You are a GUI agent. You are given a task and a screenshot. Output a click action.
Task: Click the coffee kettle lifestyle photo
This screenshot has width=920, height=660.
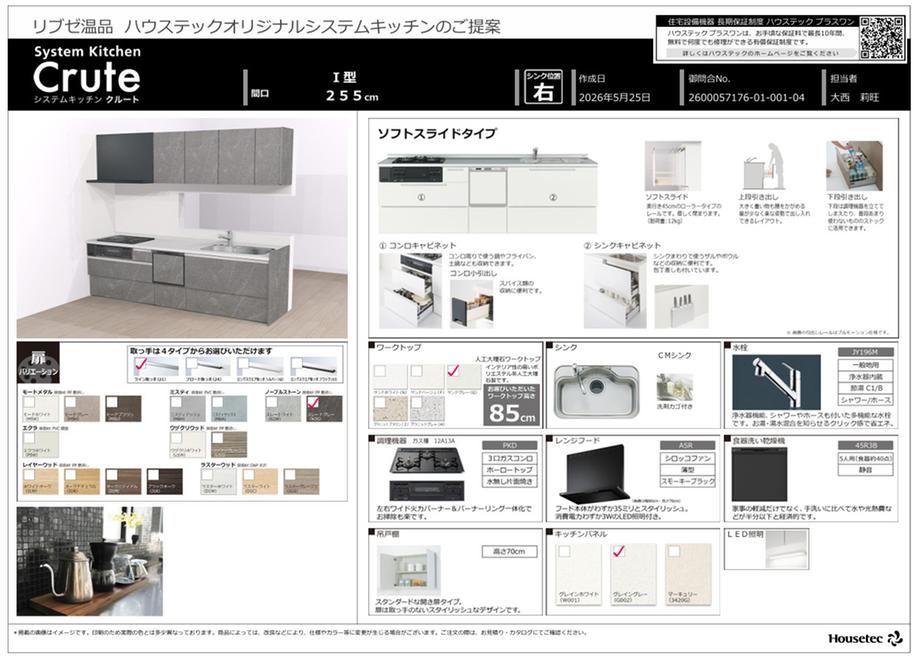pyautogui.click(x=89, y=561)
